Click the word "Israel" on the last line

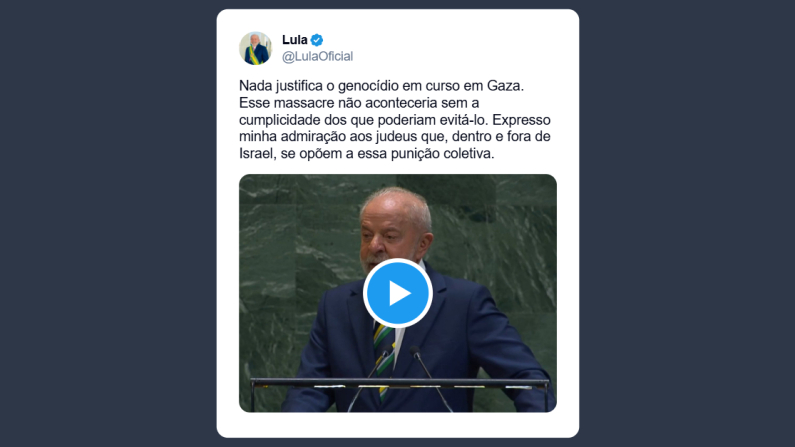tap(256, 154)
